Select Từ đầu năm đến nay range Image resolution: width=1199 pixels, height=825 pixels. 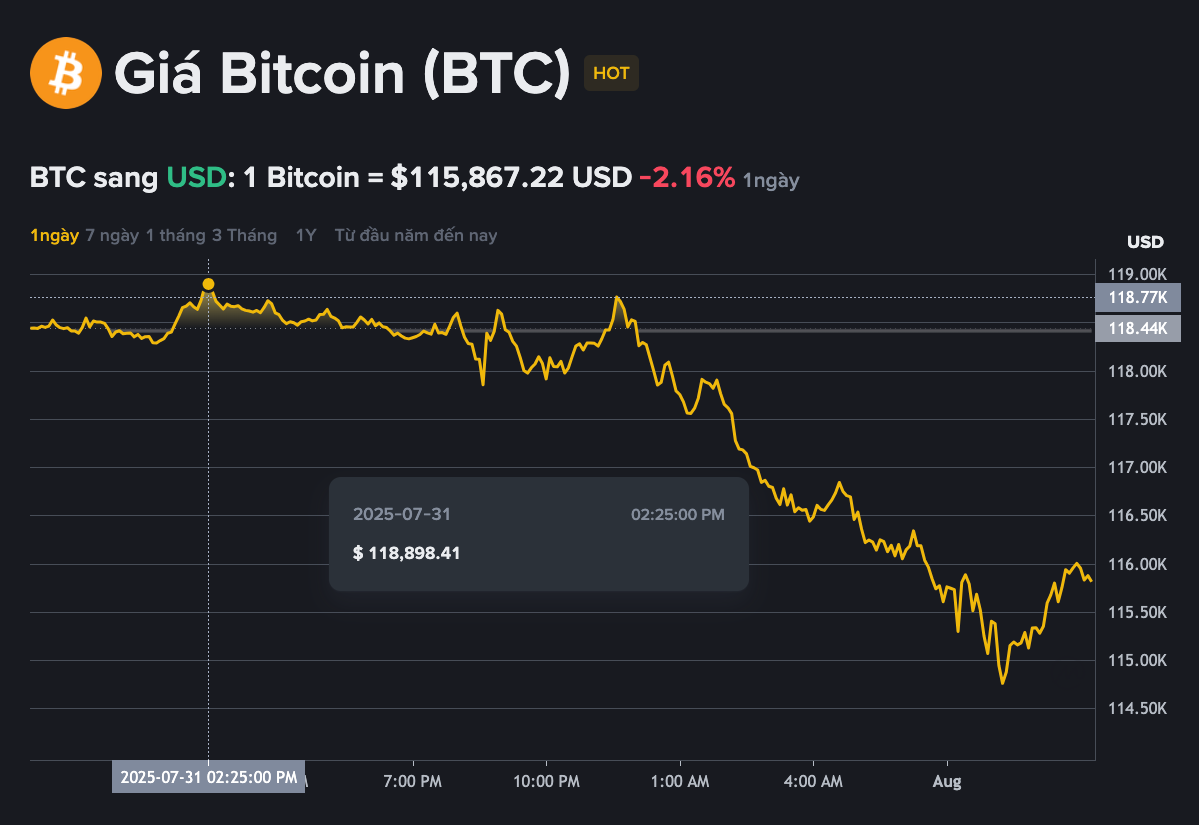coord(415,235)
